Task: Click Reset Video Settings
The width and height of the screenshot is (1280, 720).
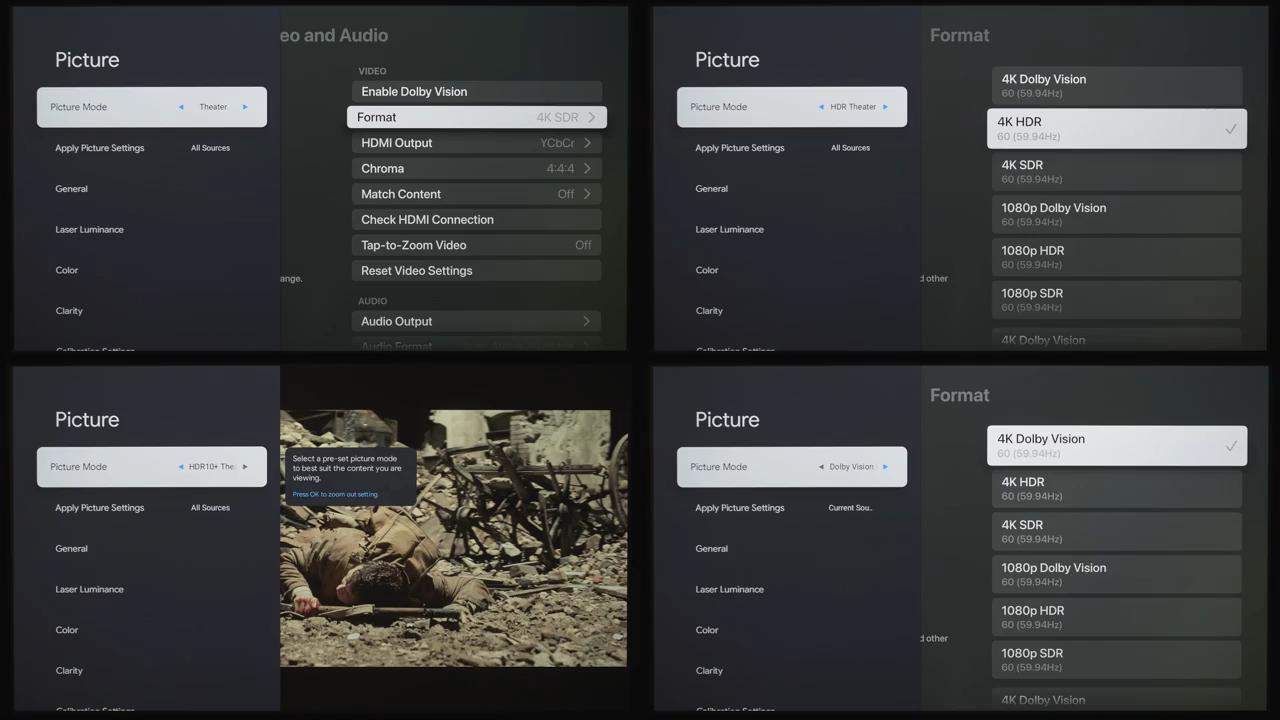Action: point(476,271)
